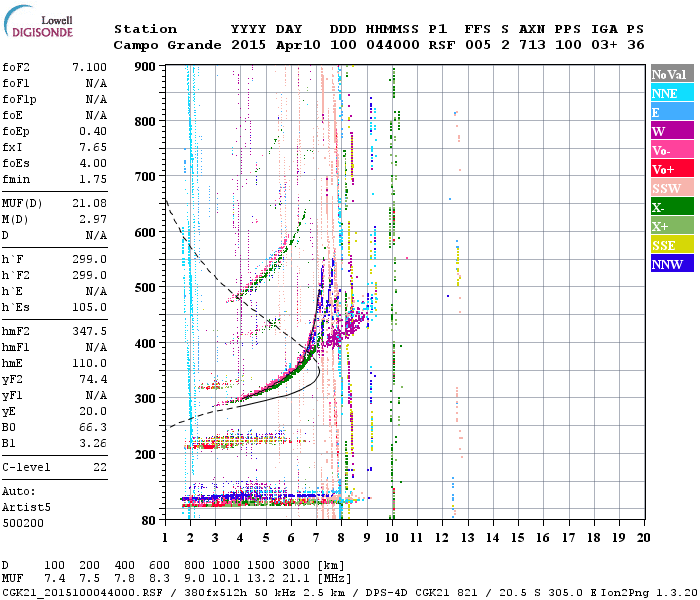Click the 500200 code under Artist5
Screen dimensions: 700x600
(23, 523)
